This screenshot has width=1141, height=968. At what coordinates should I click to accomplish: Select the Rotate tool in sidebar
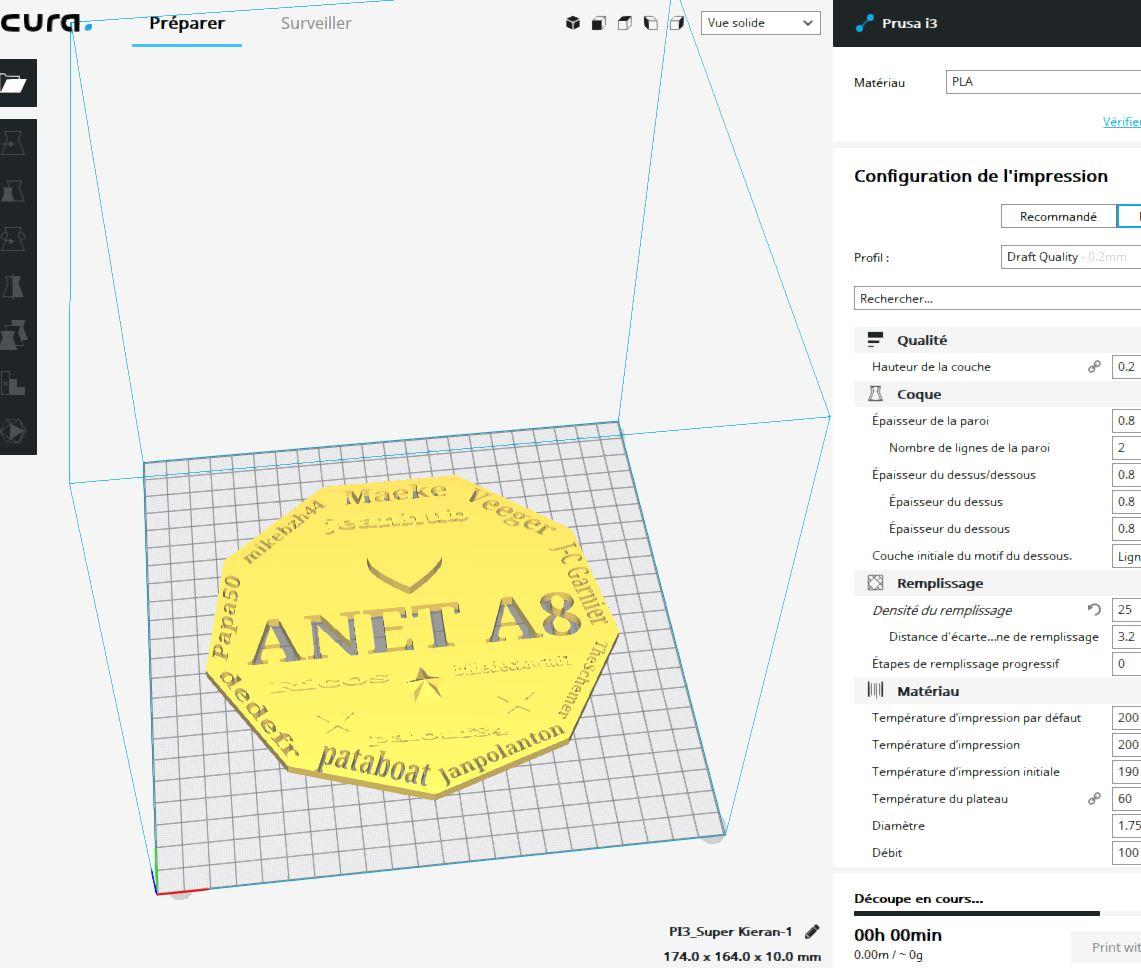(x=14, y=239)
